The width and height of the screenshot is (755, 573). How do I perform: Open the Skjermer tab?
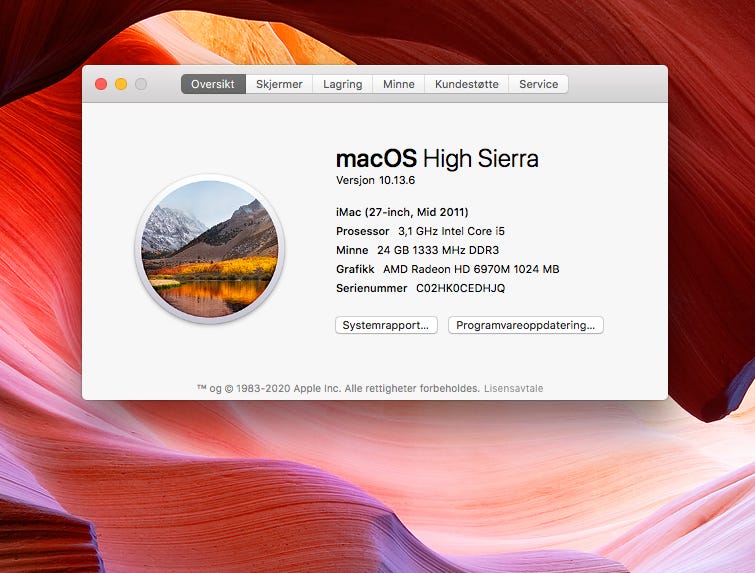tap(279, 84)
